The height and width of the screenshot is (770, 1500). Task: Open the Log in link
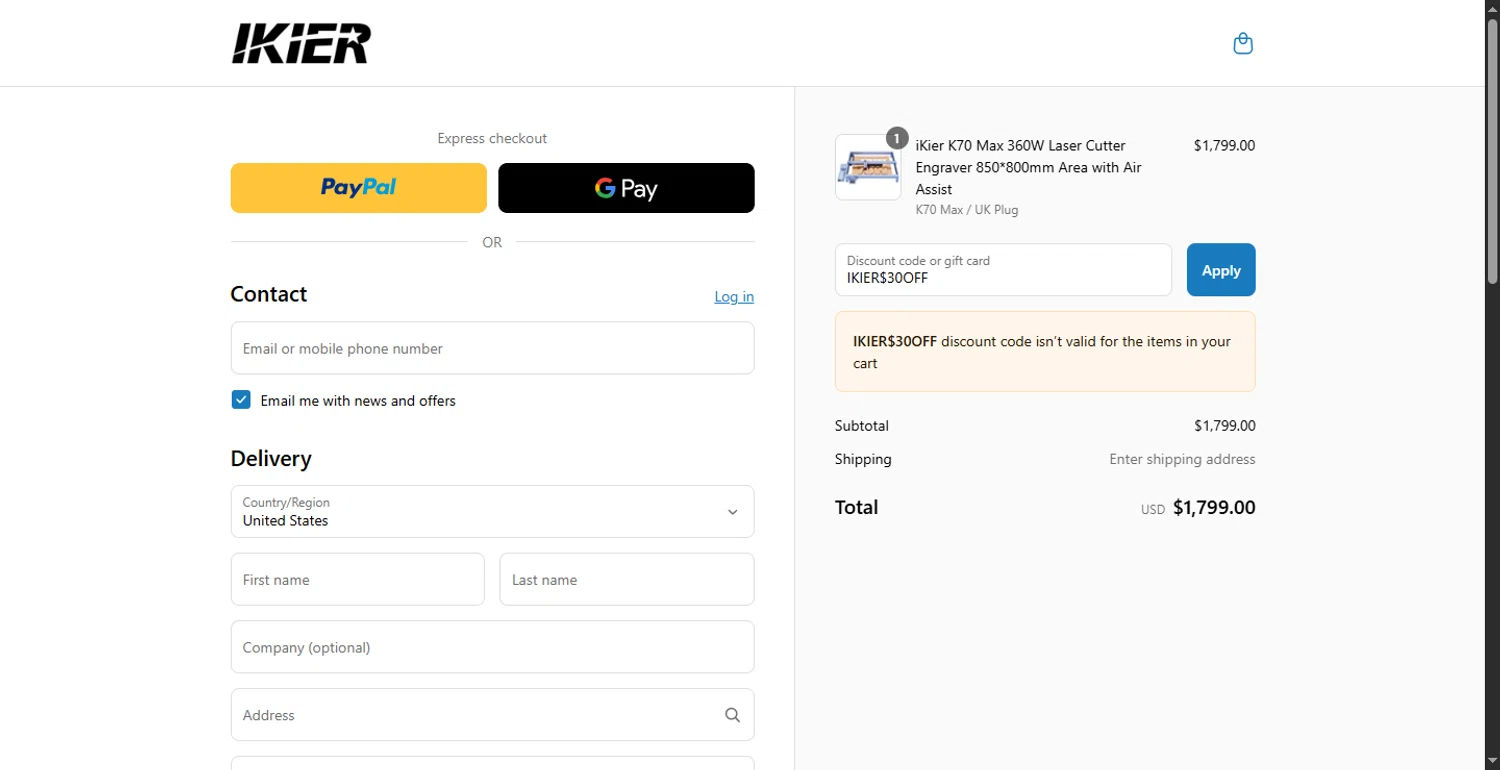[734, 297]
